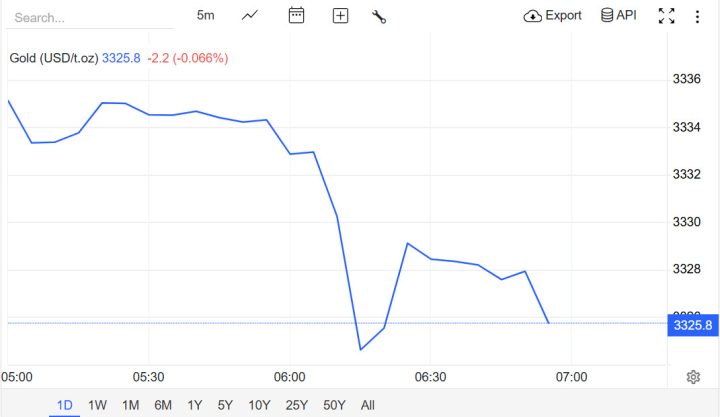Open the chart type line icon

pos(250,15)
